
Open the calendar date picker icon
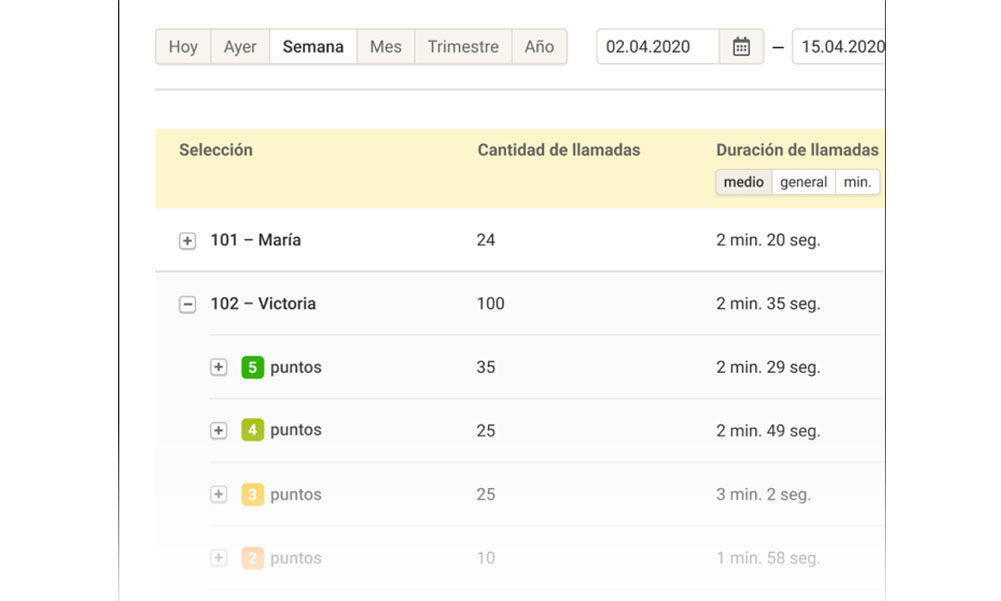pyautogui.click(x=741, y=47)
